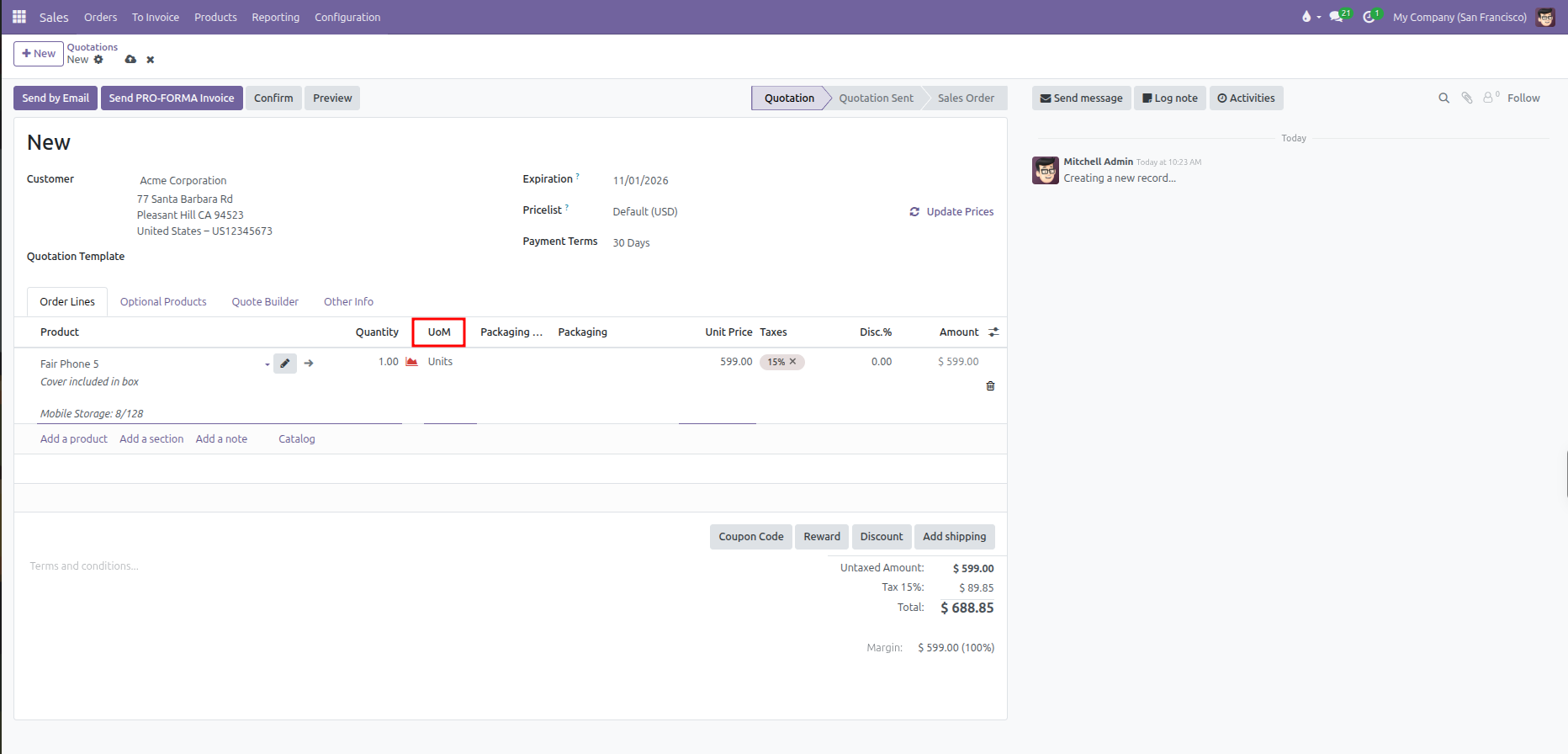This screenshot has height=754, width=1568.
Task: Save the quotation manually with cloud icon
Action: (130, 60)
